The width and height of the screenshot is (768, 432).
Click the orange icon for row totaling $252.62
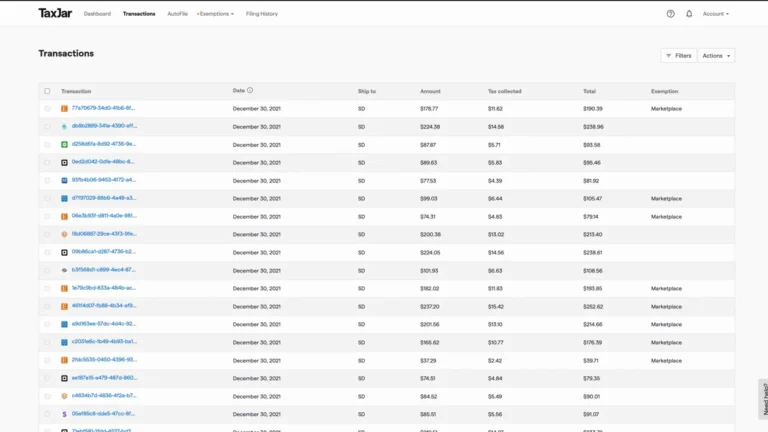coord(64,307)
